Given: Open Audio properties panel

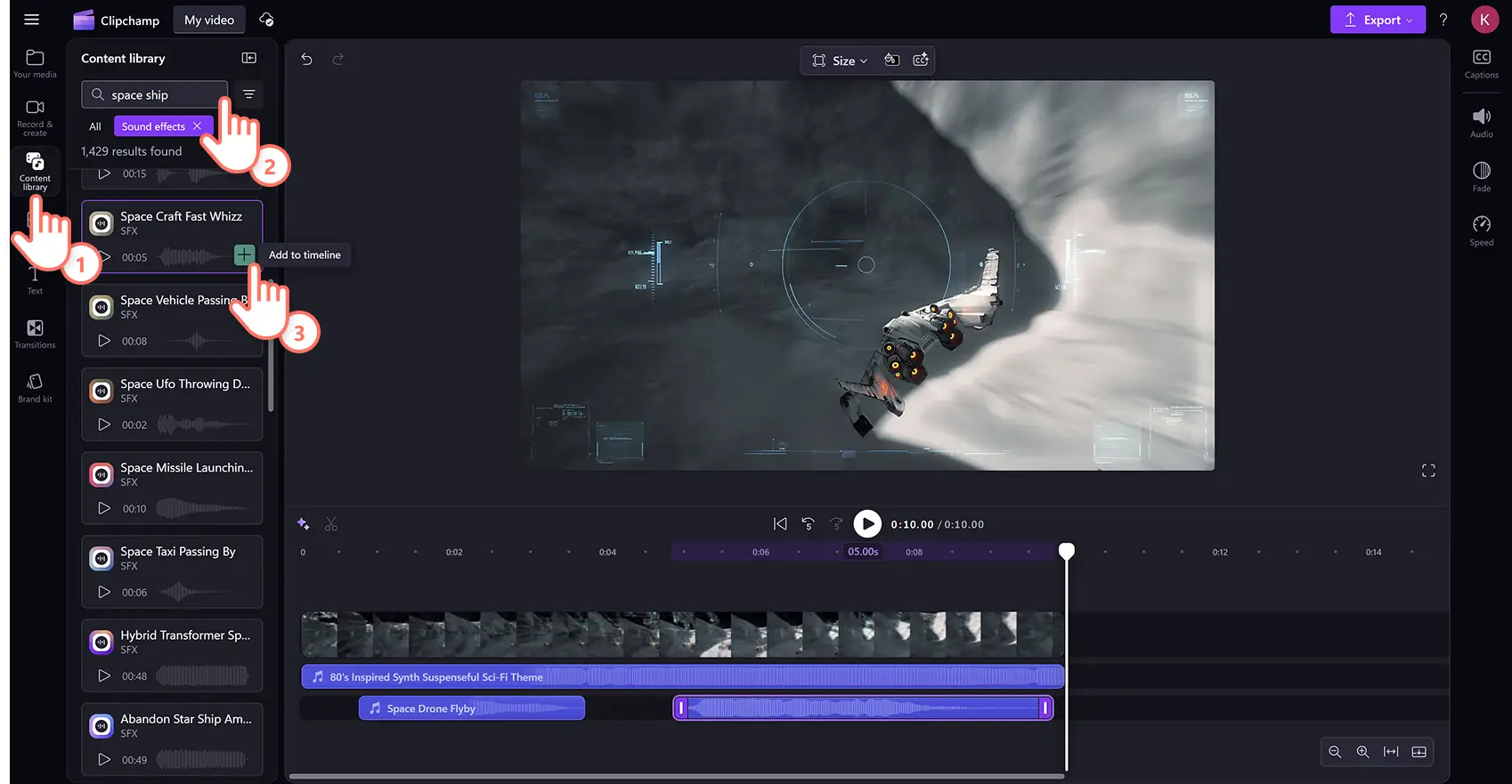Looking at the screenshot, I should coord(1482,123).
